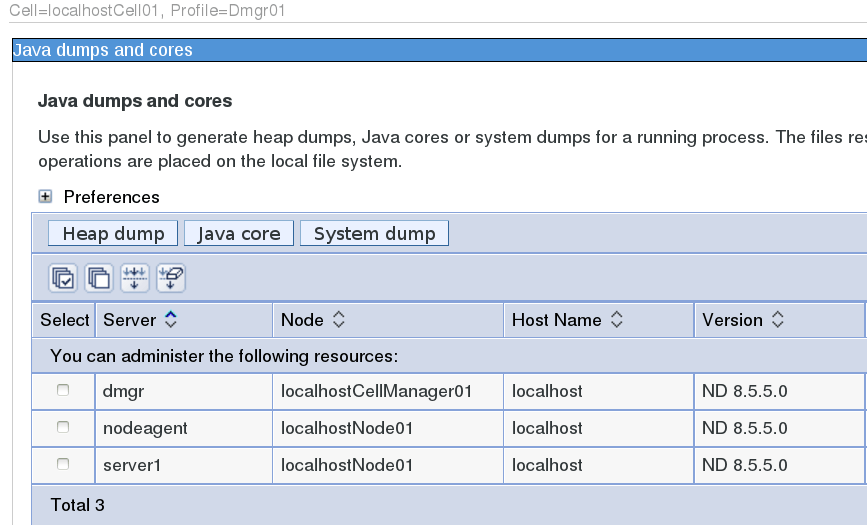Click ND 8.5.5.0 version in nodeagent row
This screenshot has width=867, height=525.
click(744, 428)
